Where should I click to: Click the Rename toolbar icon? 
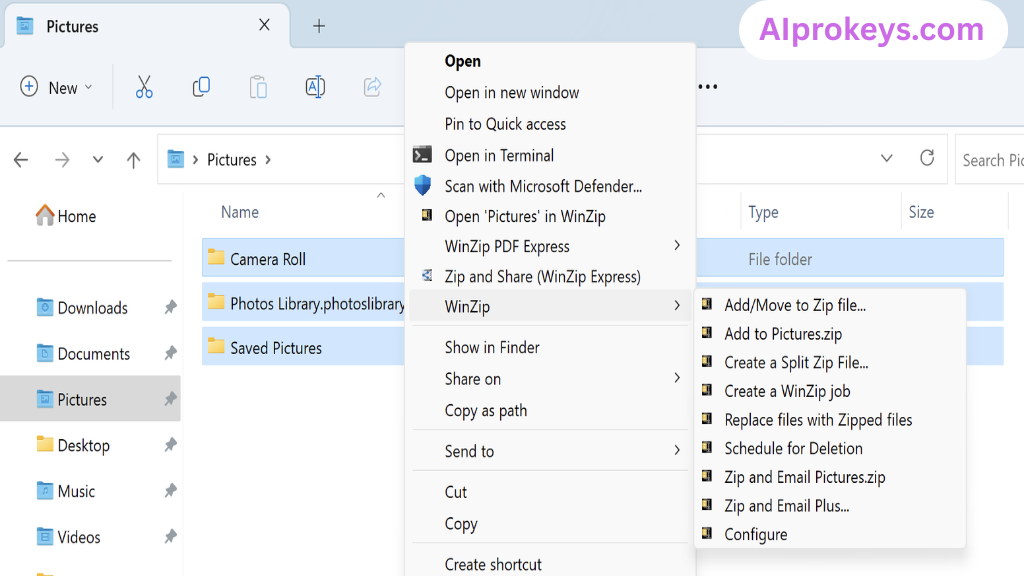pos(315,87)
